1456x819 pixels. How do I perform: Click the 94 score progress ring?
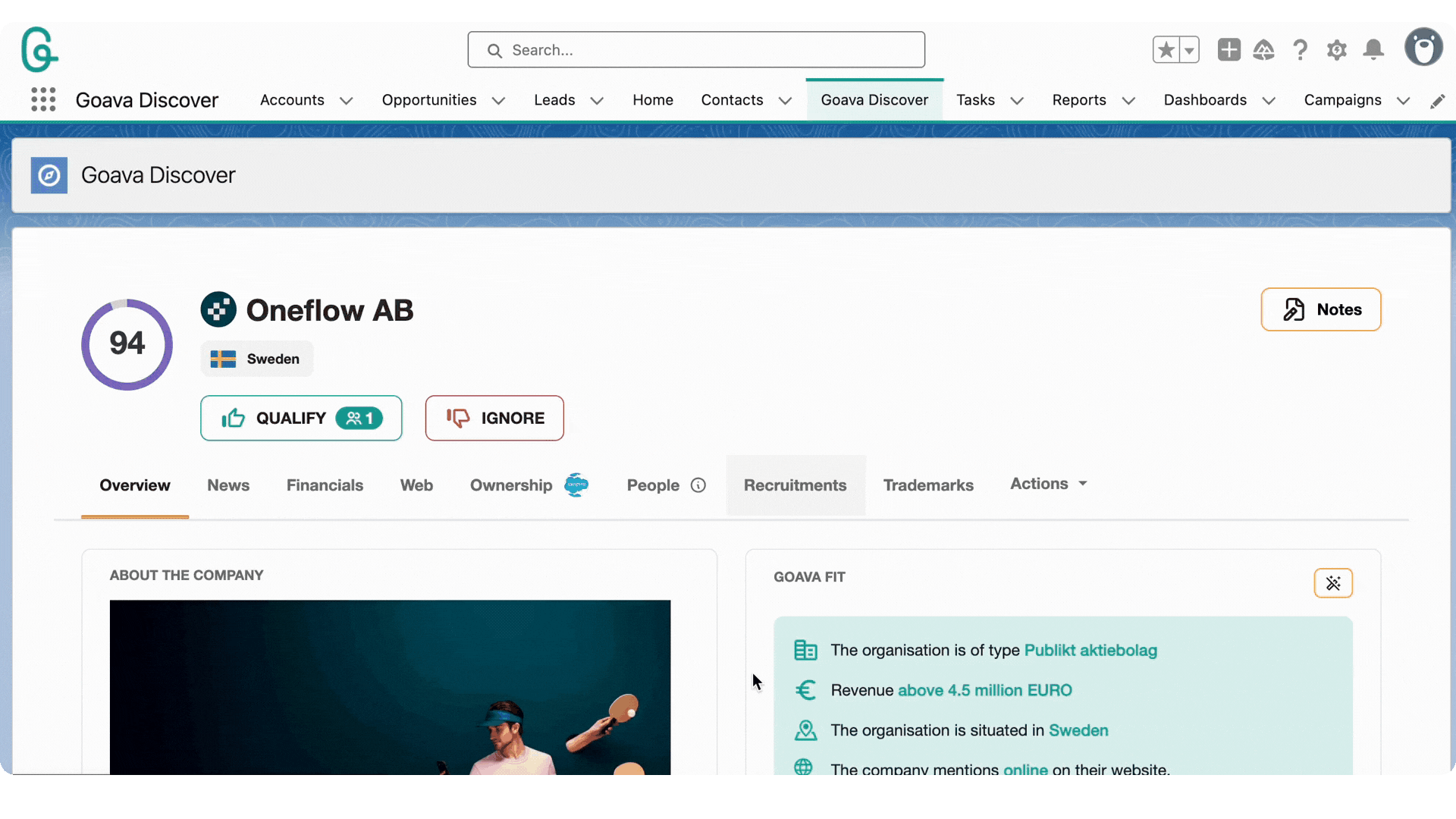pos(127,344)
